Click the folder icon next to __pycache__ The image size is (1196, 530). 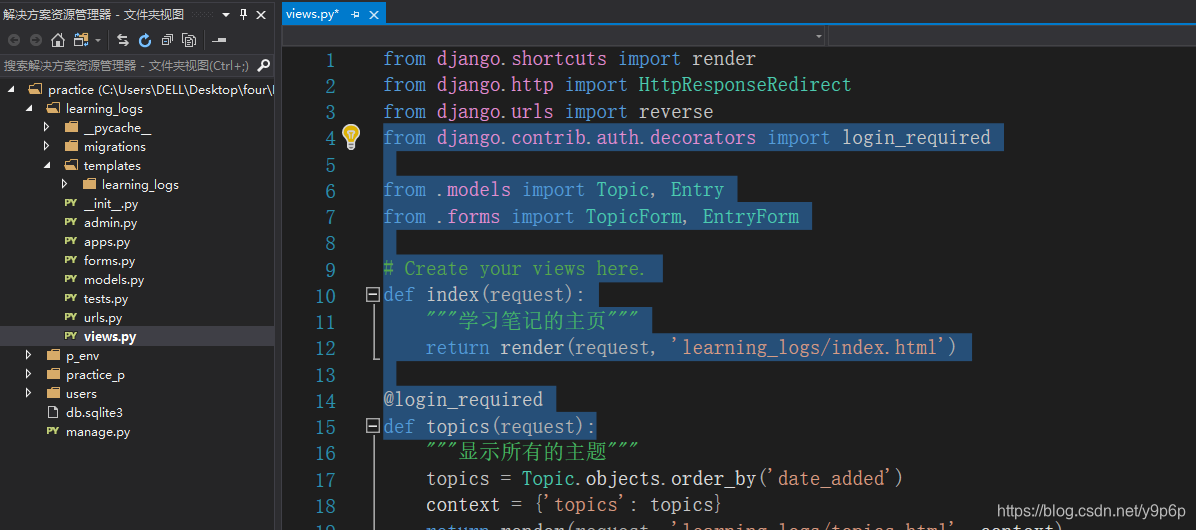tap(71, 127)
